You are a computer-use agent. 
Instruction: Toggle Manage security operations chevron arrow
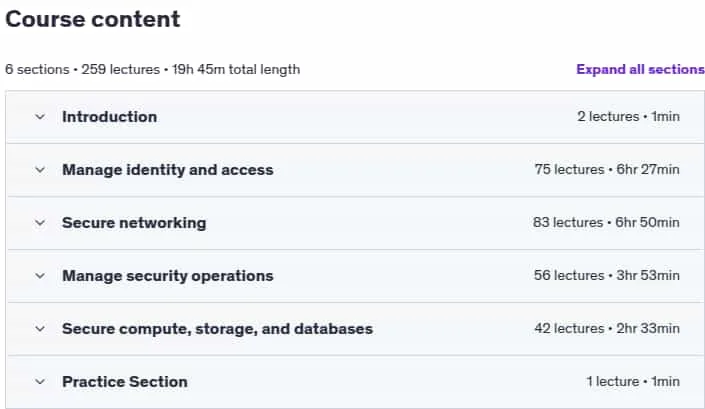(40, 276)
